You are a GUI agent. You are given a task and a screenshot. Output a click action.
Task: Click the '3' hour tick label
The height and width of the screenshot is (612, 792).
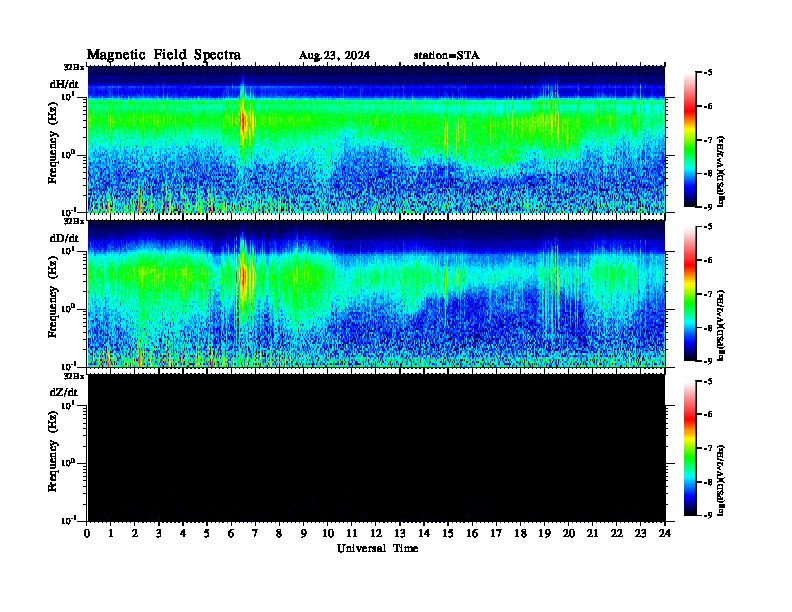160,533
